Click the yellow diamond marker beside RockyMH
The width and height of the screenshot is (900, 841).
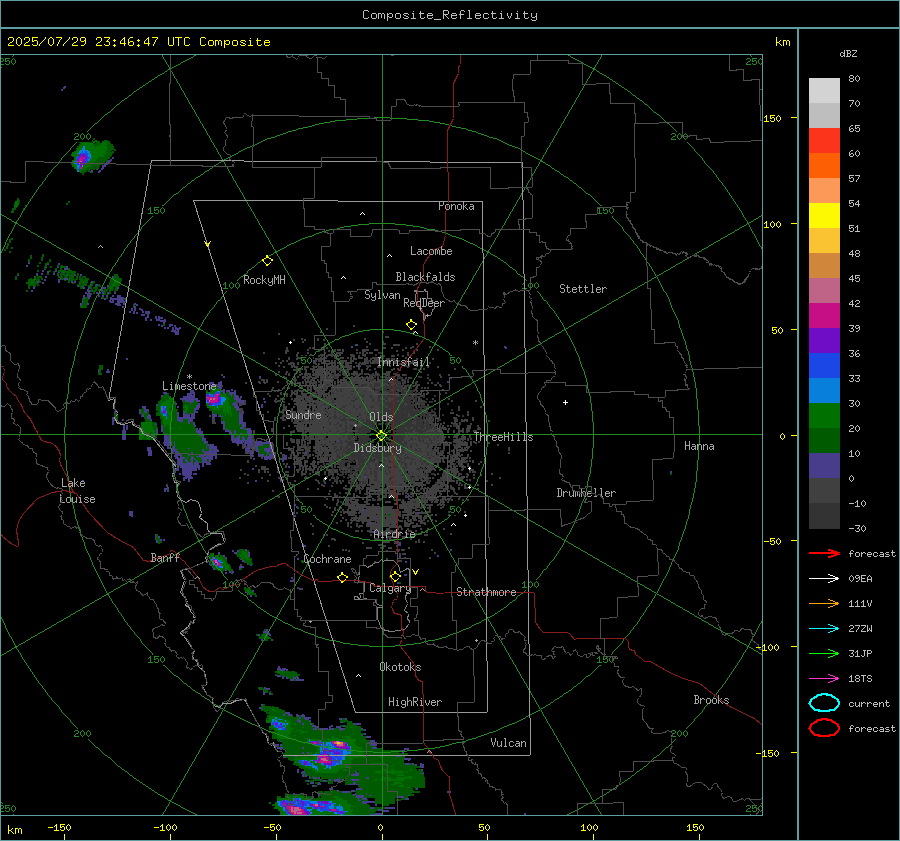click(267, 261)
